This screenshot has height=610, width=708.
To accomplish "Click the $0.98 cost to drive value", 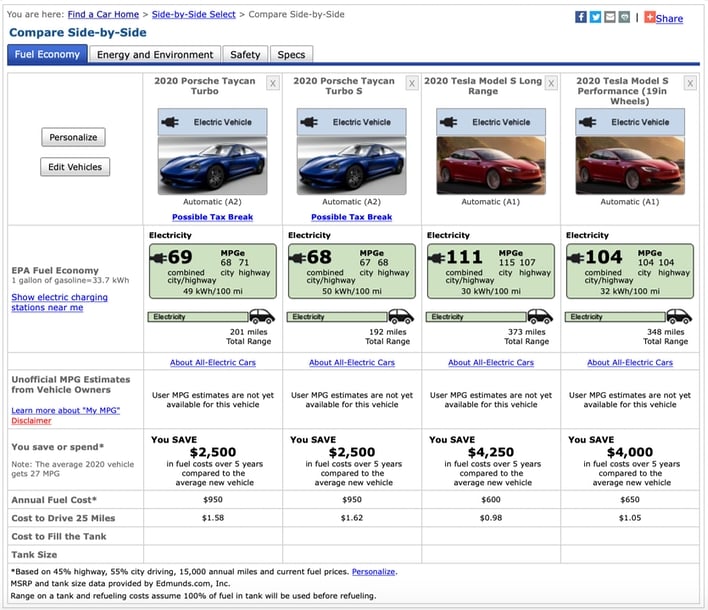I will click(x=491, y=518).
